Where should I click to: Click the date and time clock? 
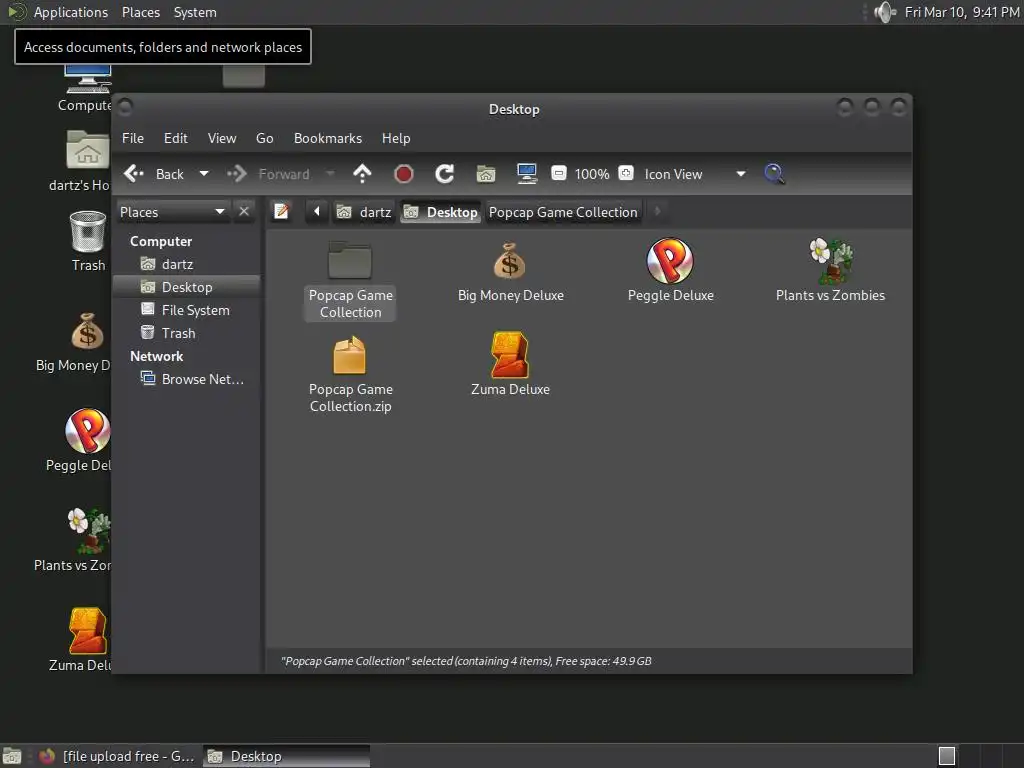pyautogui.click(x=961, y=12)
